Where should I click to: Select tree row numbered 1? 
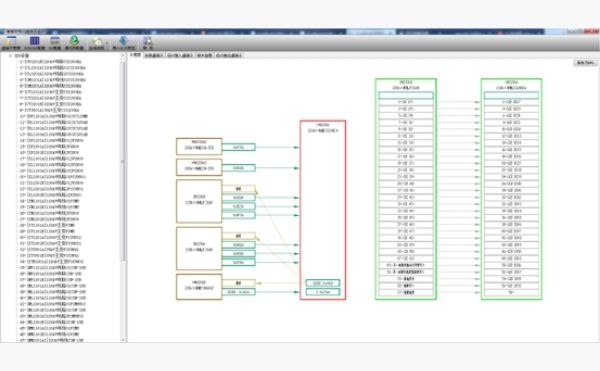(51, 62)
